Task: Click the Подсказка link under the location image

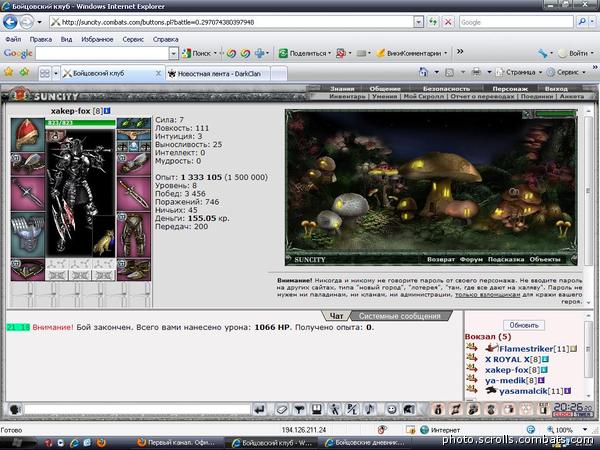Action: coord(506,259)
